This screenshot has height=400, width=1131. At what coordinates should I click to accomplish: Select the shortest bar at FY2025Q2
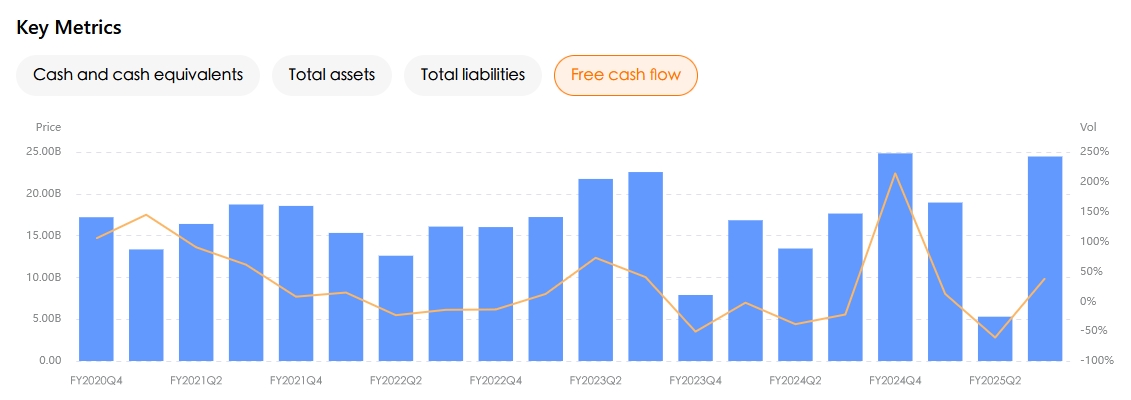(x=995, y=339)
